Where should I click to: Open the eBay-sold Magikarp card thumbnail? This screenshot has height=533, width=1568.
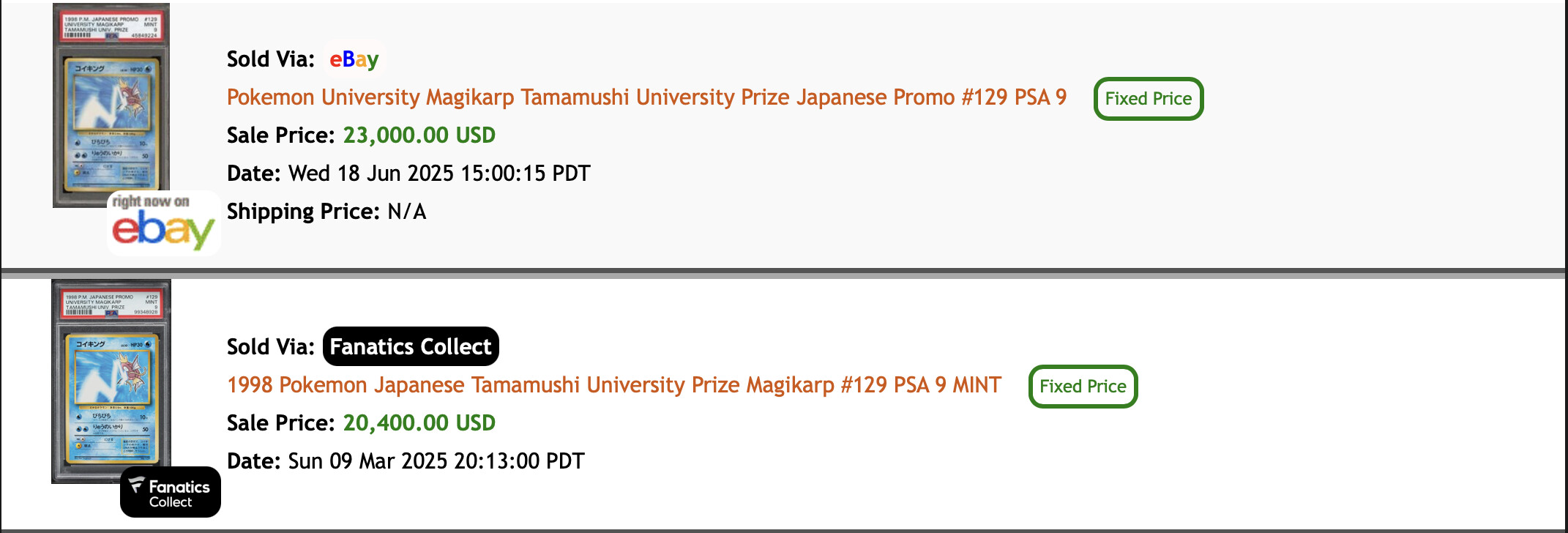111,105
